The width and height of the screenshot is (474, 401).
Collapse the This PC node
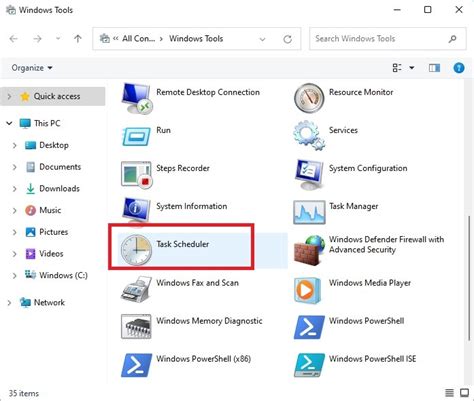[x=9, y=124]
